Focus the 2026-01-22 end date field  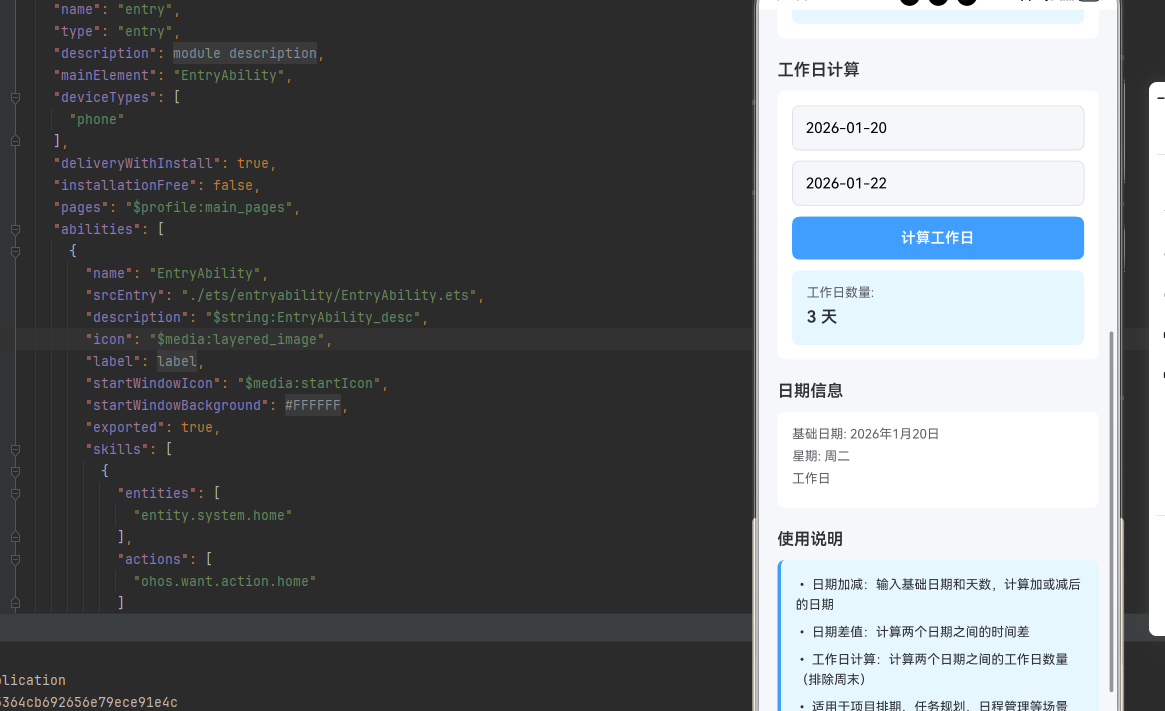click(x=937, y=183)
